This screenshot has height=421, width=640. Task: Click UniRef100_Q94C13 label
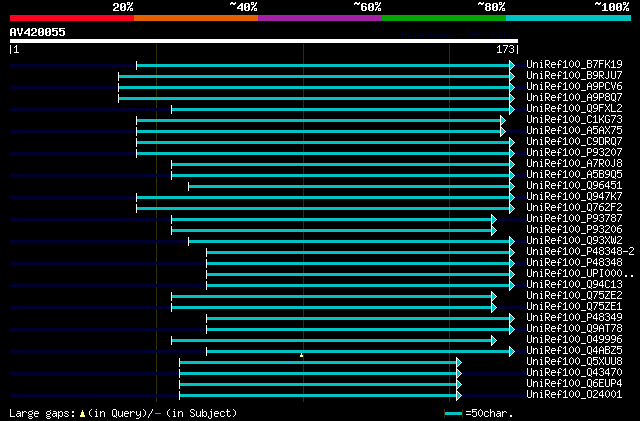click(574, 285)
